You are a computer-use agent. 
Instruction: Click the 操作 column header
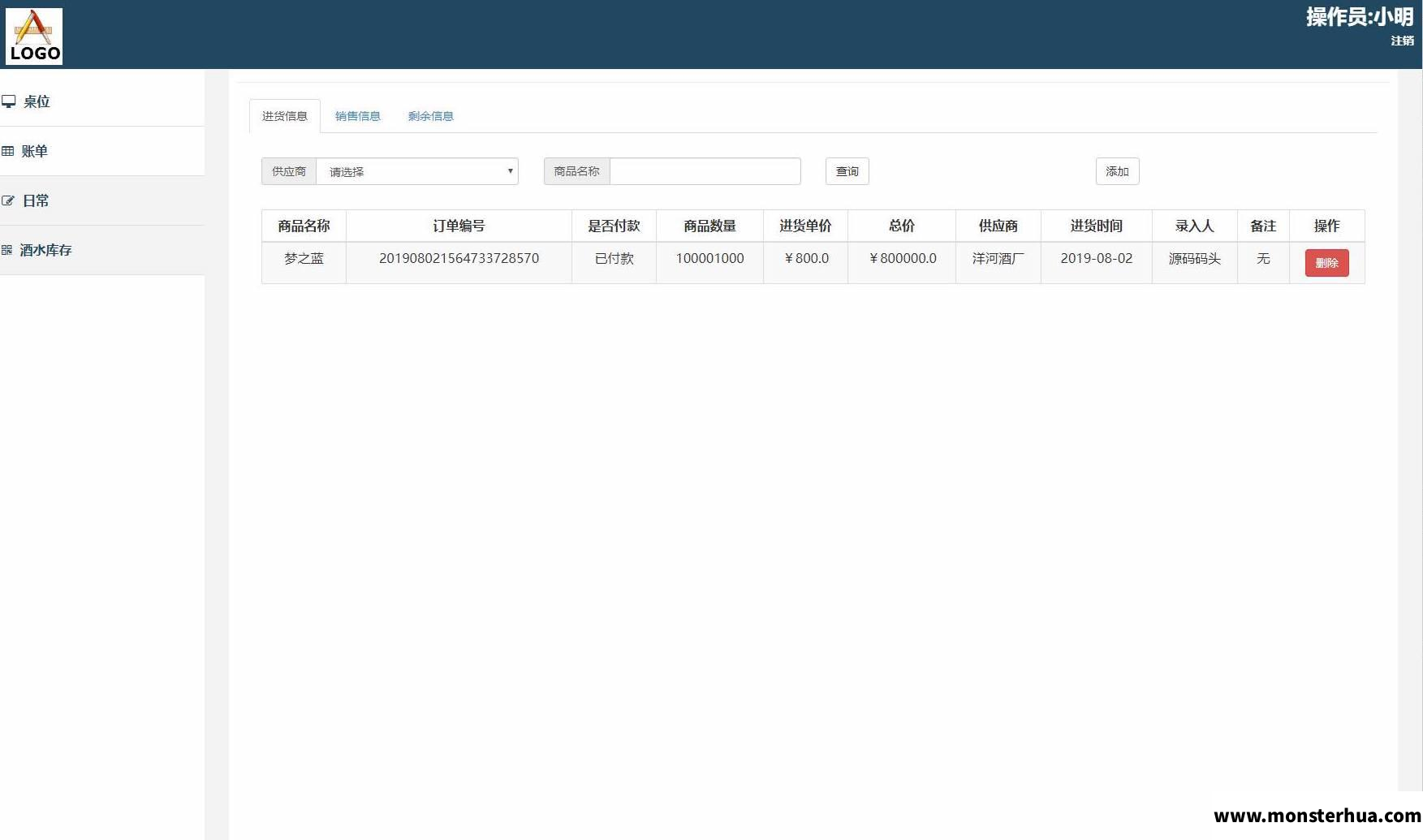click(x=1327, y=226)
